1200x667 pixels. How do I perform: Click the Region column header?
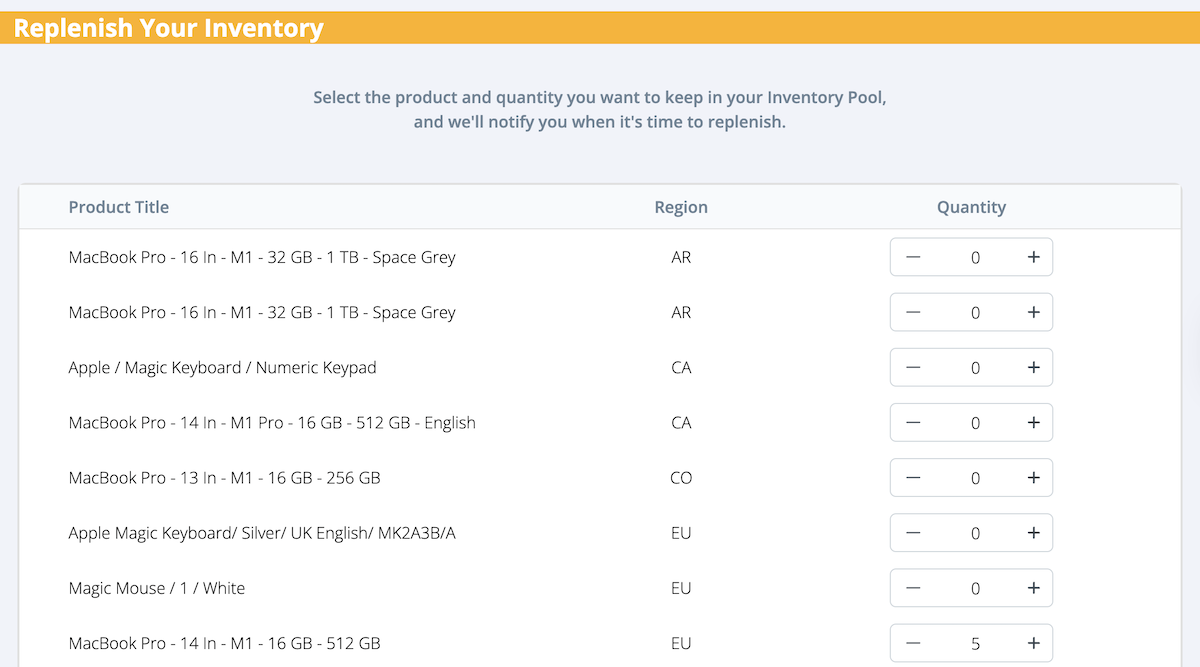tap(681, 207)
